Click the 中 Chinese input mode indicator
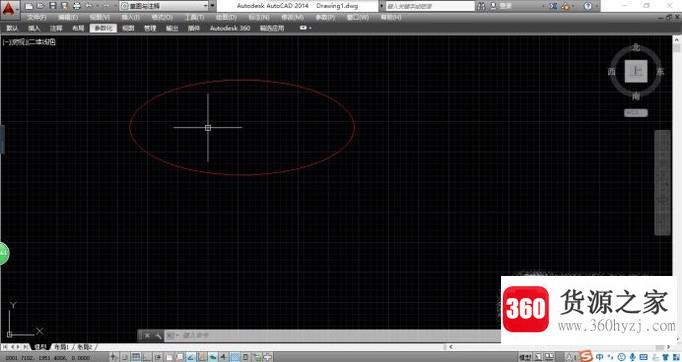 tap(600, 357)
